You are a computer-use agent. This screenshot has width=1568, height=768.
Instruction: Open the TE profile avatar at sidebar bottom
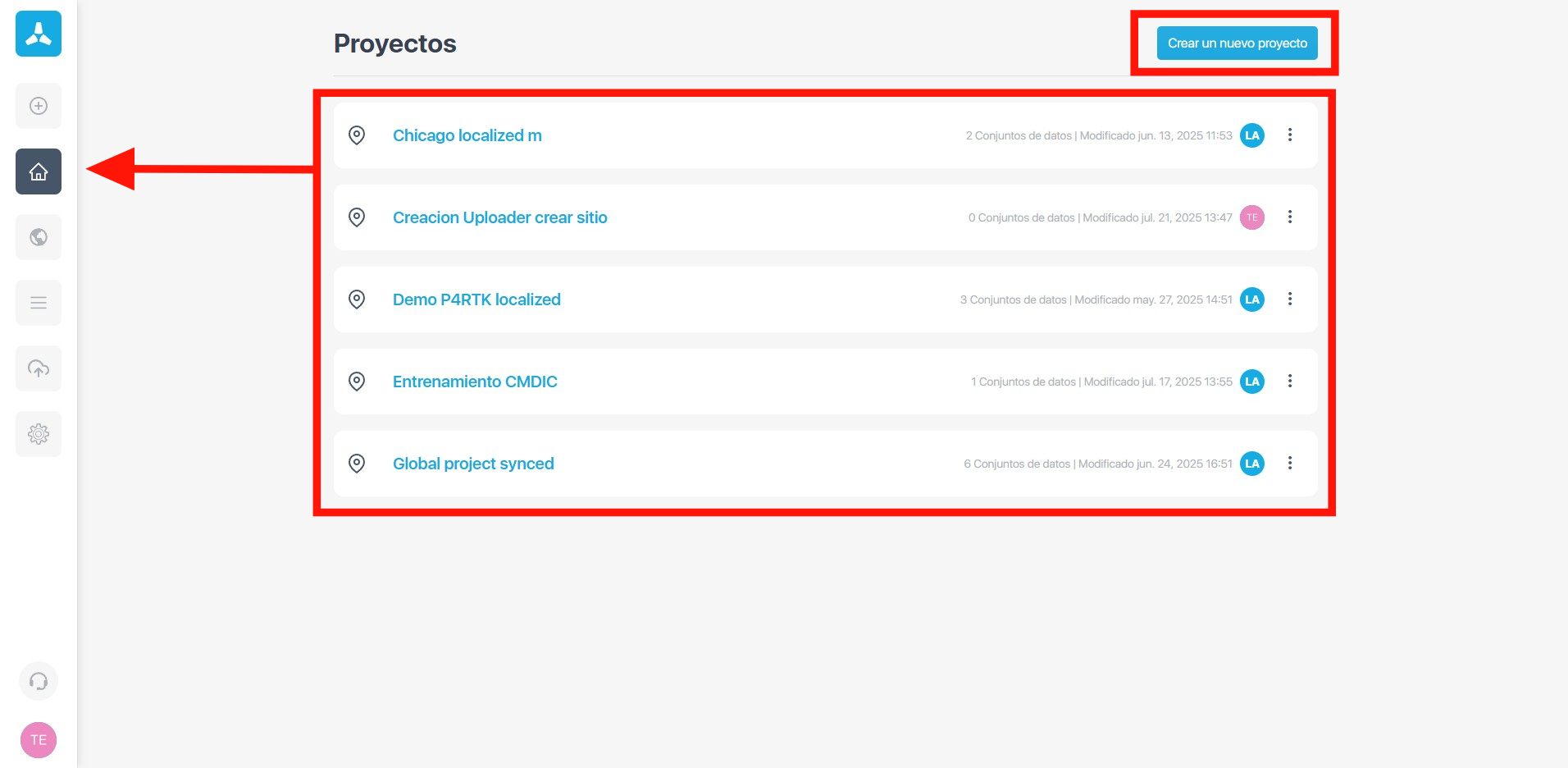(x=38, y=739)
